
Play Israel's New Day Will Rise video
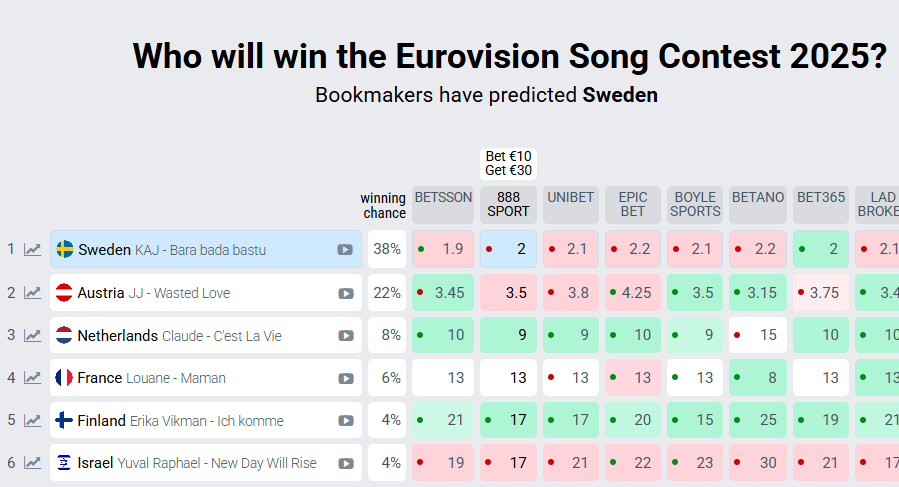345,463
